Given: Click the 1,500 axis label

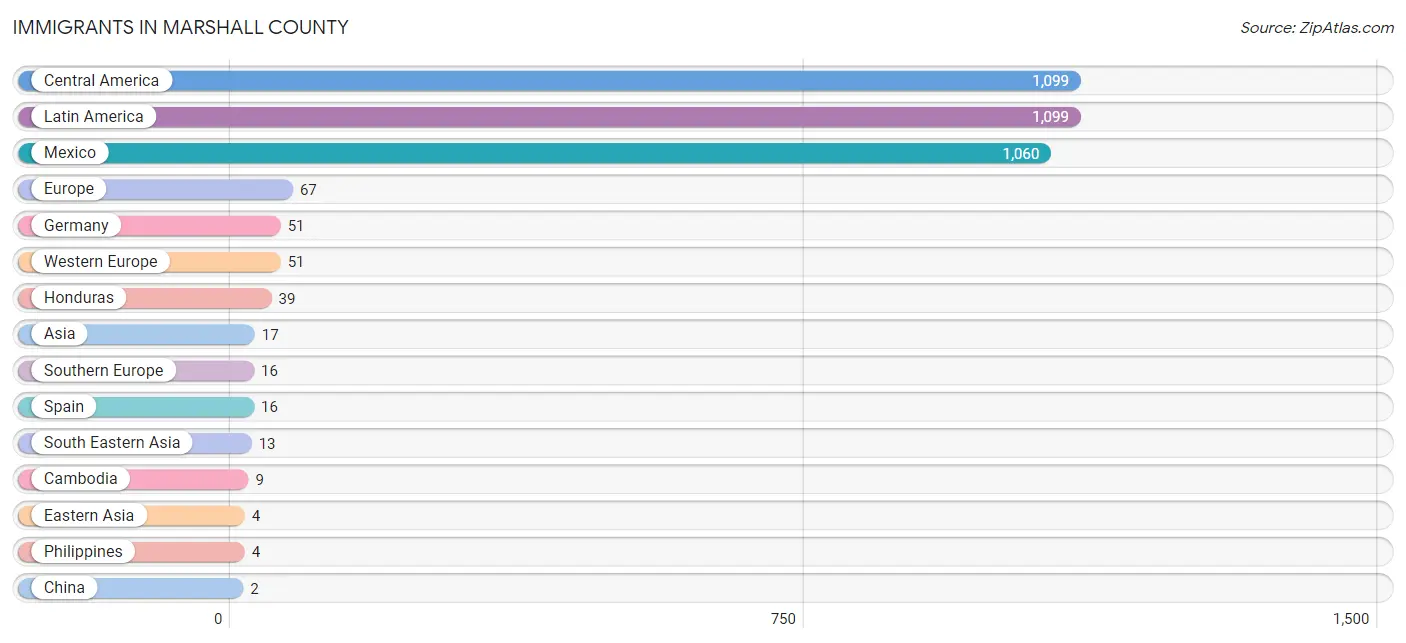Looking at the screenshot, I should point(1351,619).
